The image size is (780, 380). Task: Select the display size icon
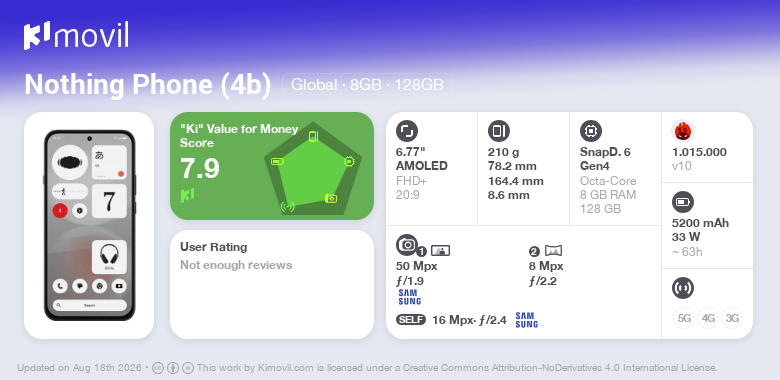click(407, 131)
